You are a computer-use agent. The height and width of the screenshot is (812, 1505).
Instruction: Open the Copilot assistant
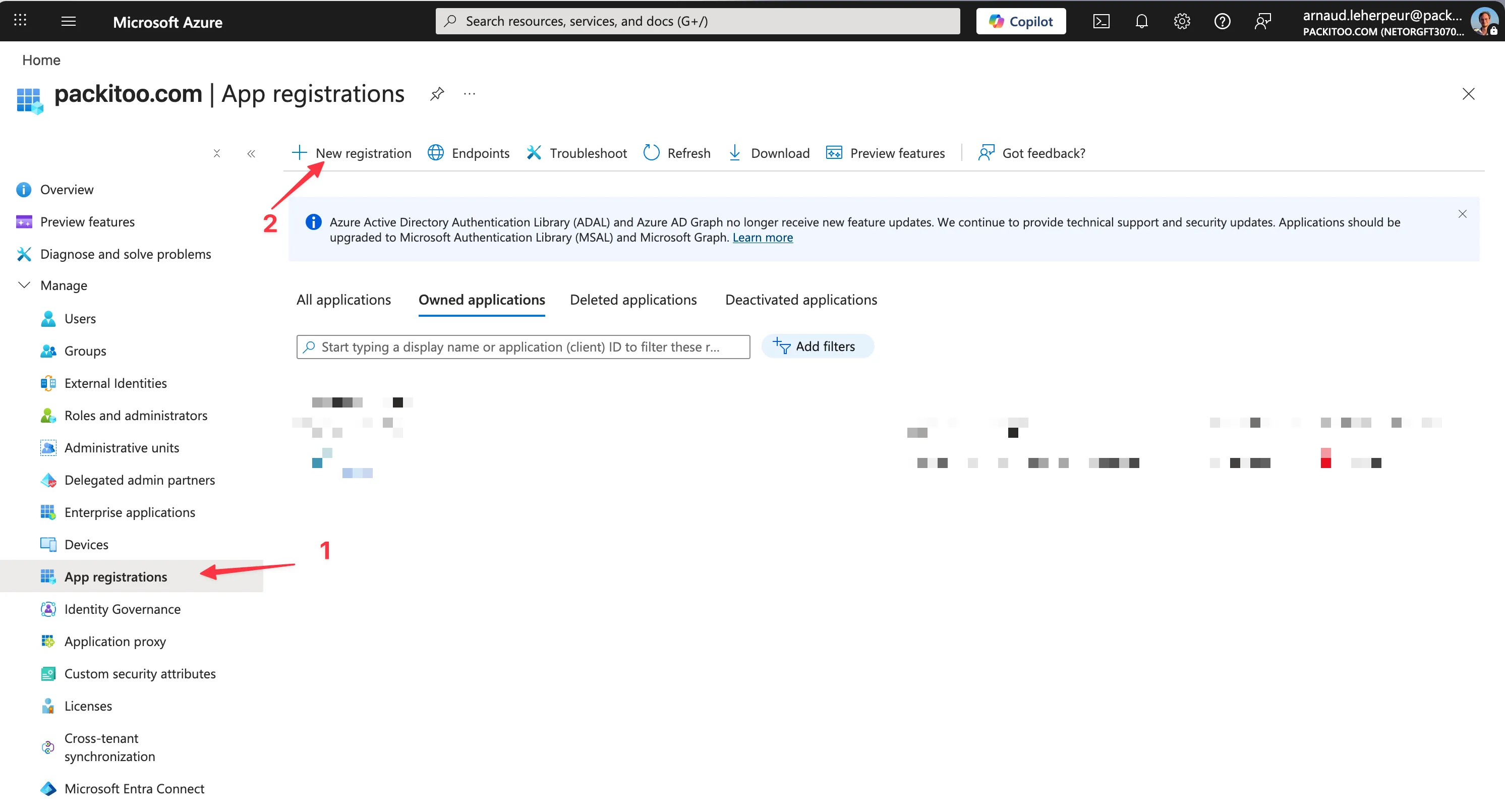point(1020,21)
